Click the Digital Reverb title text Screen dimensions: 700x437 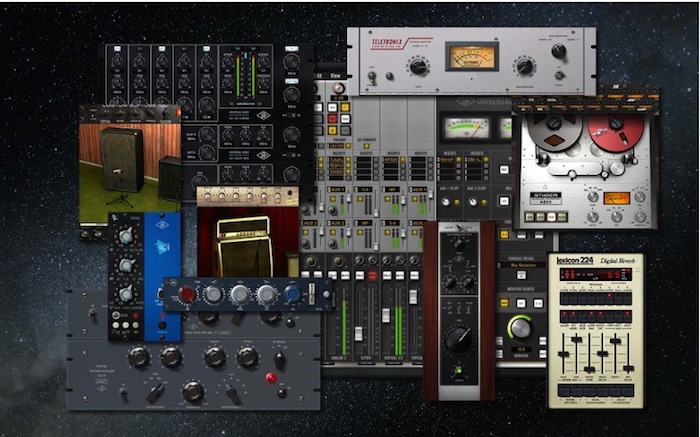click(617, 261)
